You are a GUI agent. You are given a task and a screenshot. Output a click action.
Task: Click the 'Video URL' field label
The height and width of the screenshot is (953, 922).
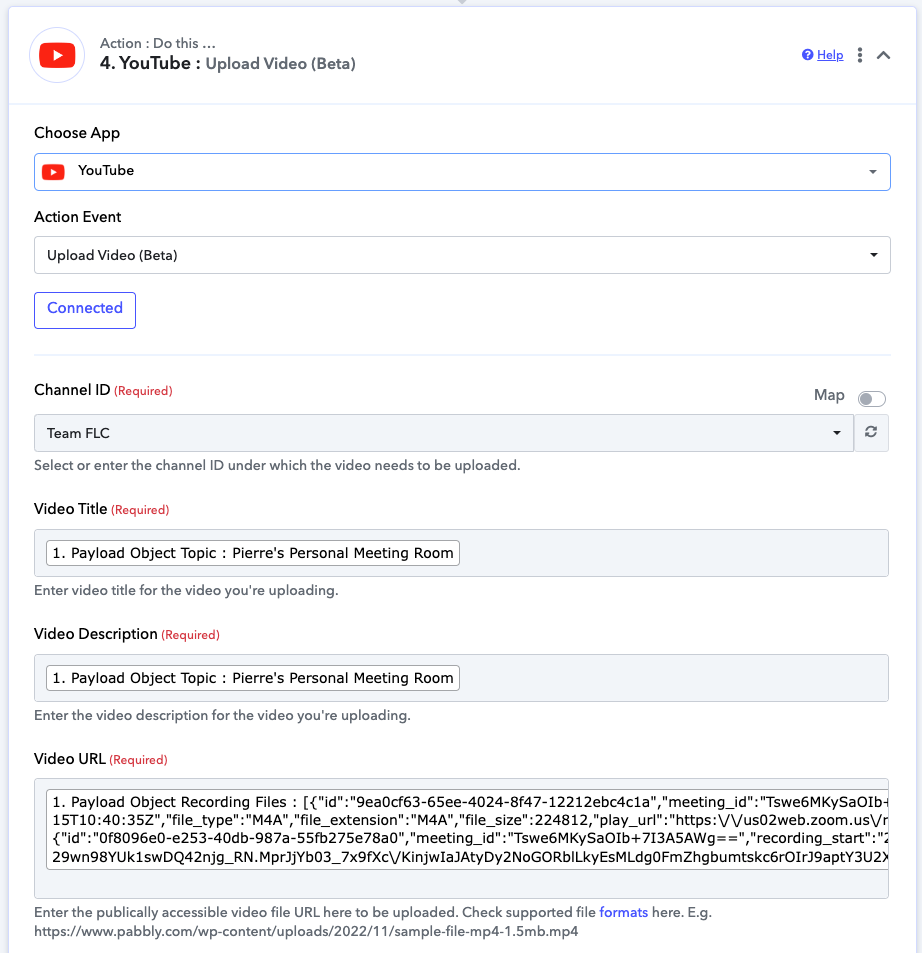[x=70, y=759]
